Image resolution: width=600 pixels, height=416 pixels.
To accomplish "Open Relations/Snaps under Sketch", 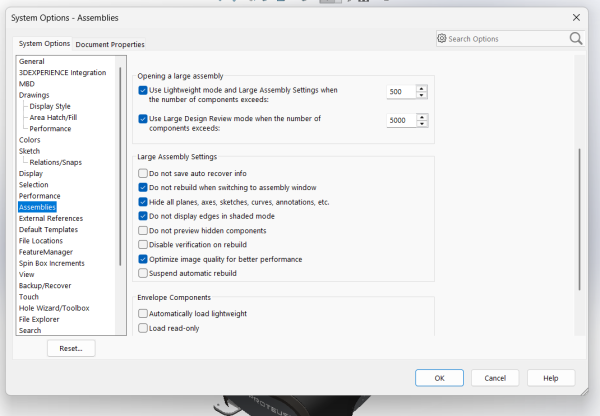I will tap(56, 162).
